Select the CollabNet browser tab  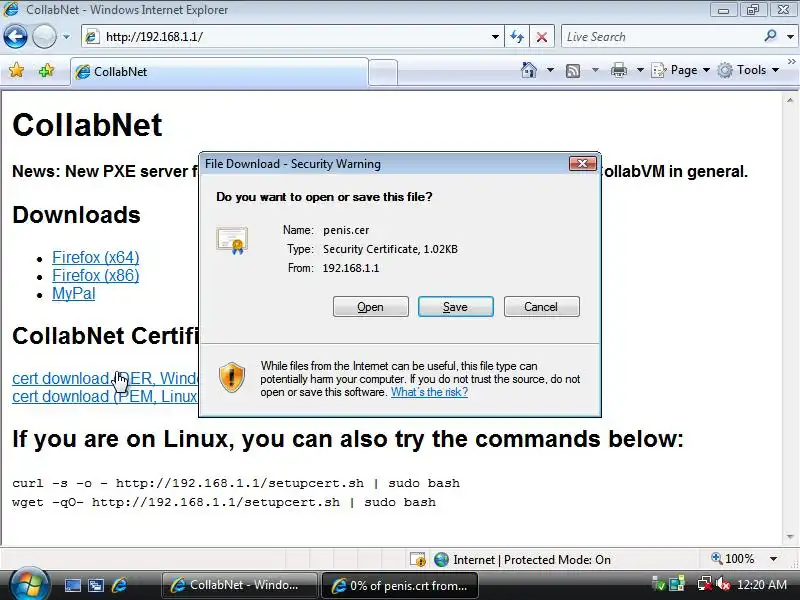(219, 72)
